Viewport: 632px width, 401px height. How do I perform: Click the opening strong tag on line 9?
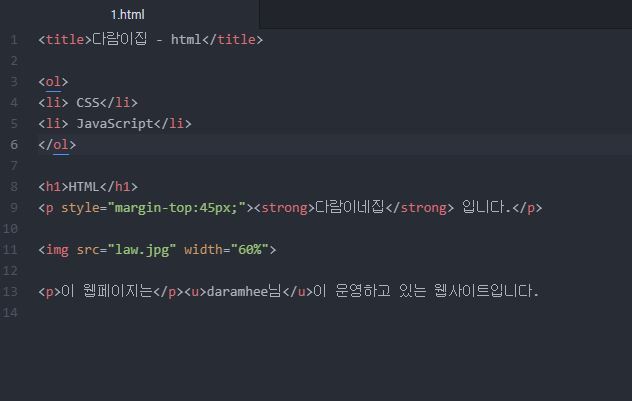(x=284, y=208)
